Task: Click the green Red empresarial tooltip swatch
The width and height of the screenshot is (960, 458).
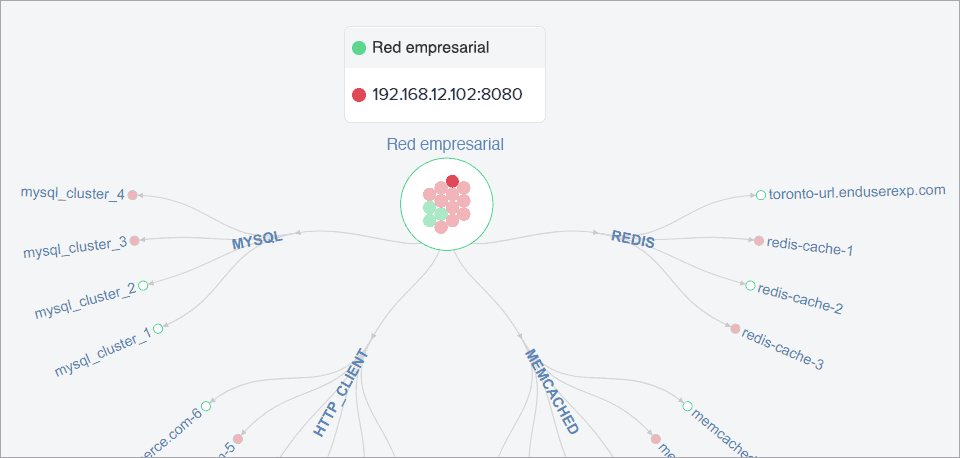Action: click(x=359, y=48)
